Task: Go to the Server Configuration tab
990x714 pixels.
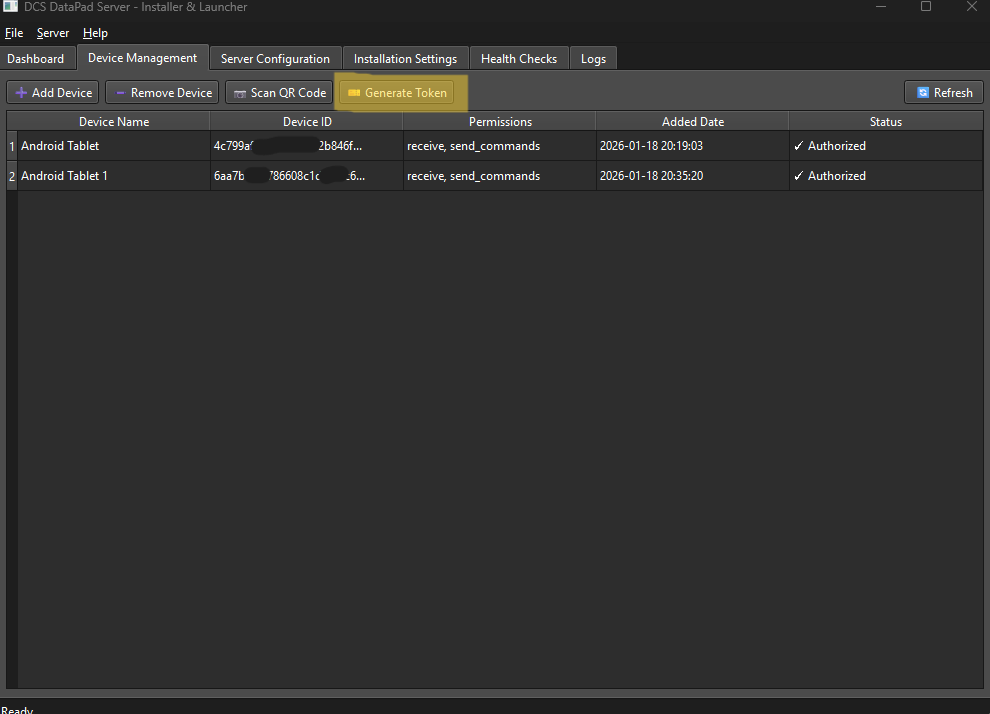Action: pyautogui.click(x=275, y=59)
